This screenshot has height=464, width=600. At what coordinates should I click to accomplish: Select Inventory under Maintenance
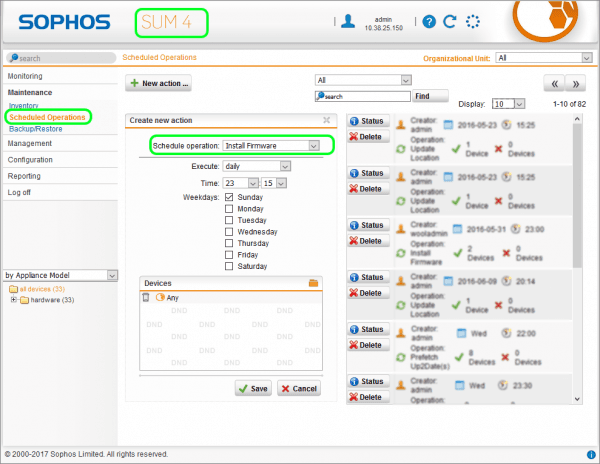tap(23, 106)
